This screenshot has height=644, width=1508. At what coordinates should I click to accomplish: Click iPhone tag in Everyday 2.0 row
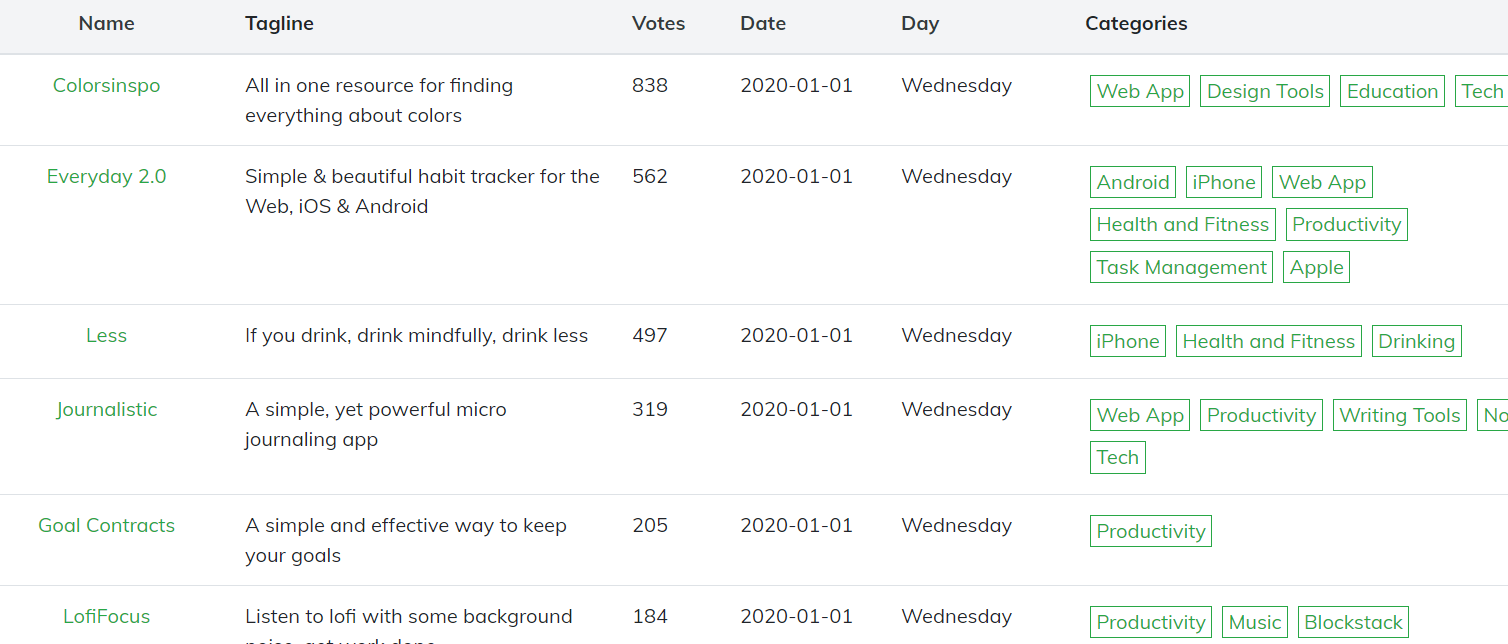pyautogui.click(x=1224, y=182)
